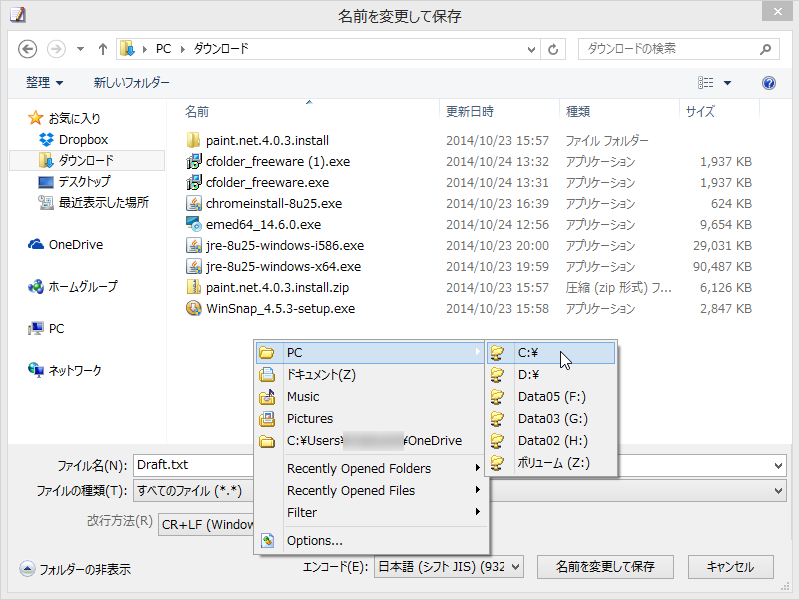Viewport: 800px width, 600px height.
Task: Click the Back navigation arrow icon
Action: pos(28,49)
